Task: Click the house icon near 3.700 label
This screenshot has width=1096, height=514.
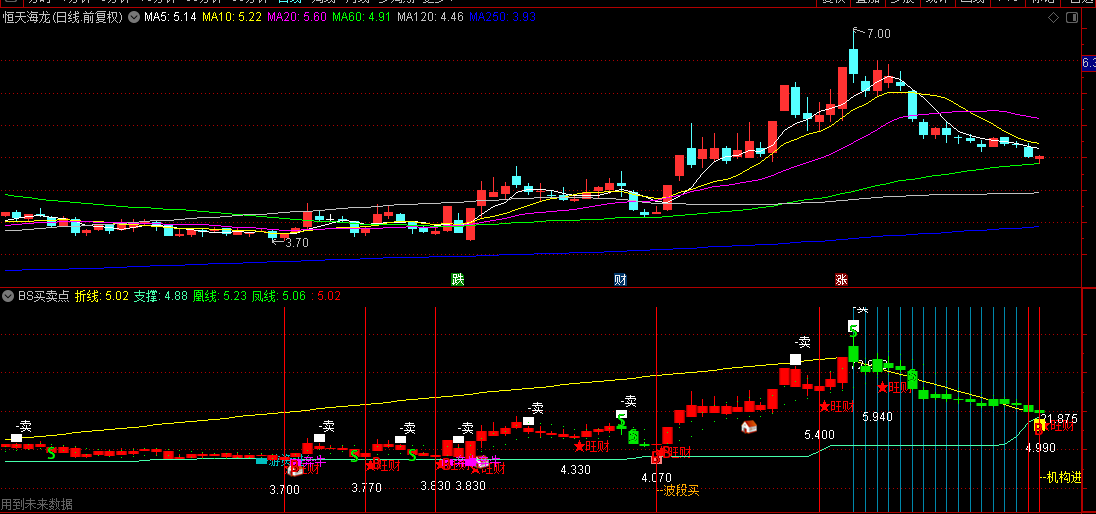Action: pyautogui.click(x=294, y=470)
